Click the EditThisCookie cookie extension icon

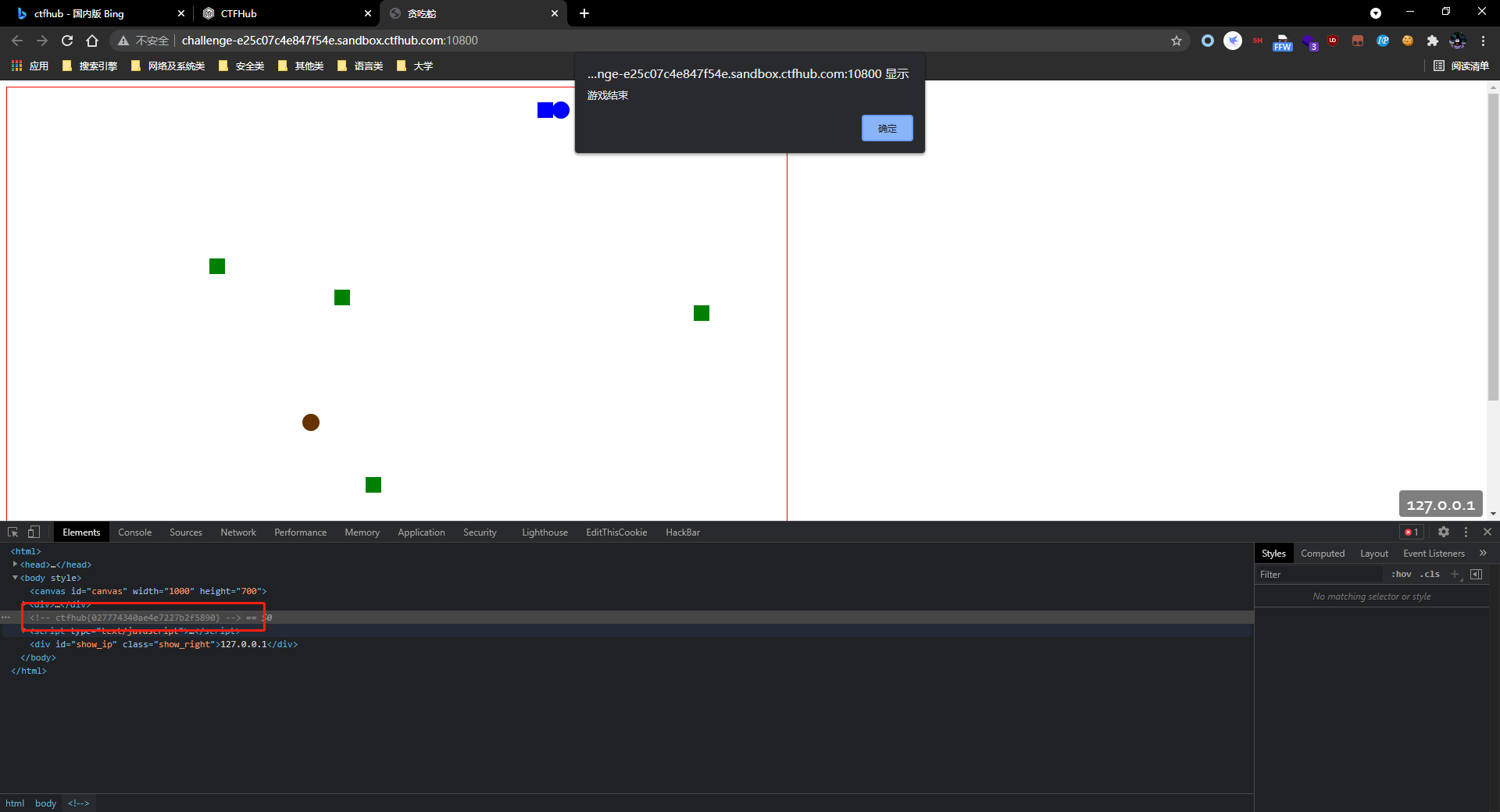click(x=1408, y=41)
